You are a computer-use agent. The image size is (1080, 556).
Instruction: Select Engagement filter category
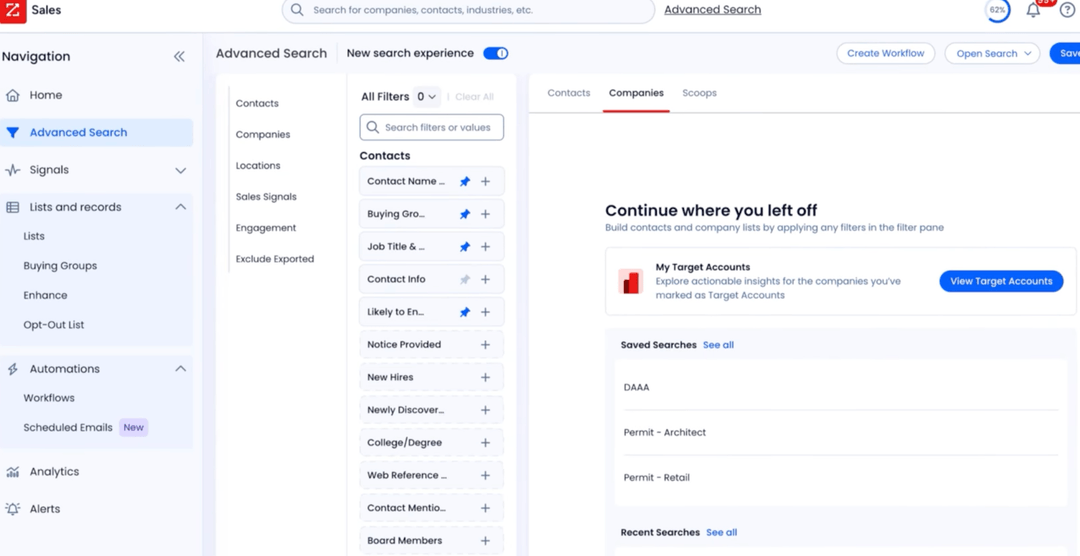[266, 227]
